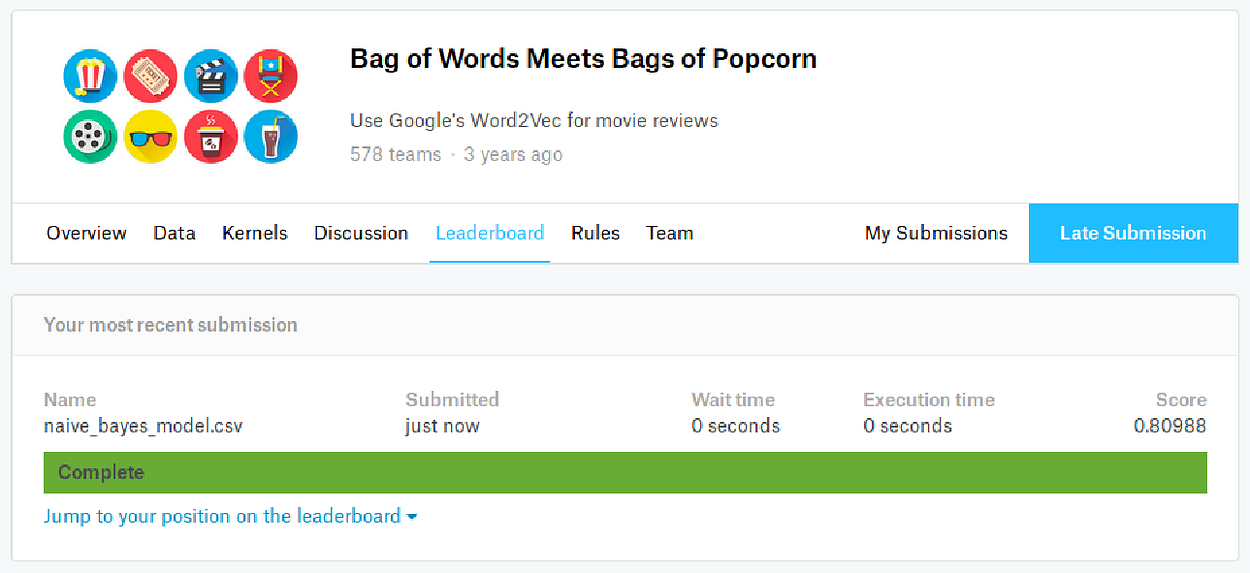
Task: Click the clapperboard icon
Action: [211, 76]
